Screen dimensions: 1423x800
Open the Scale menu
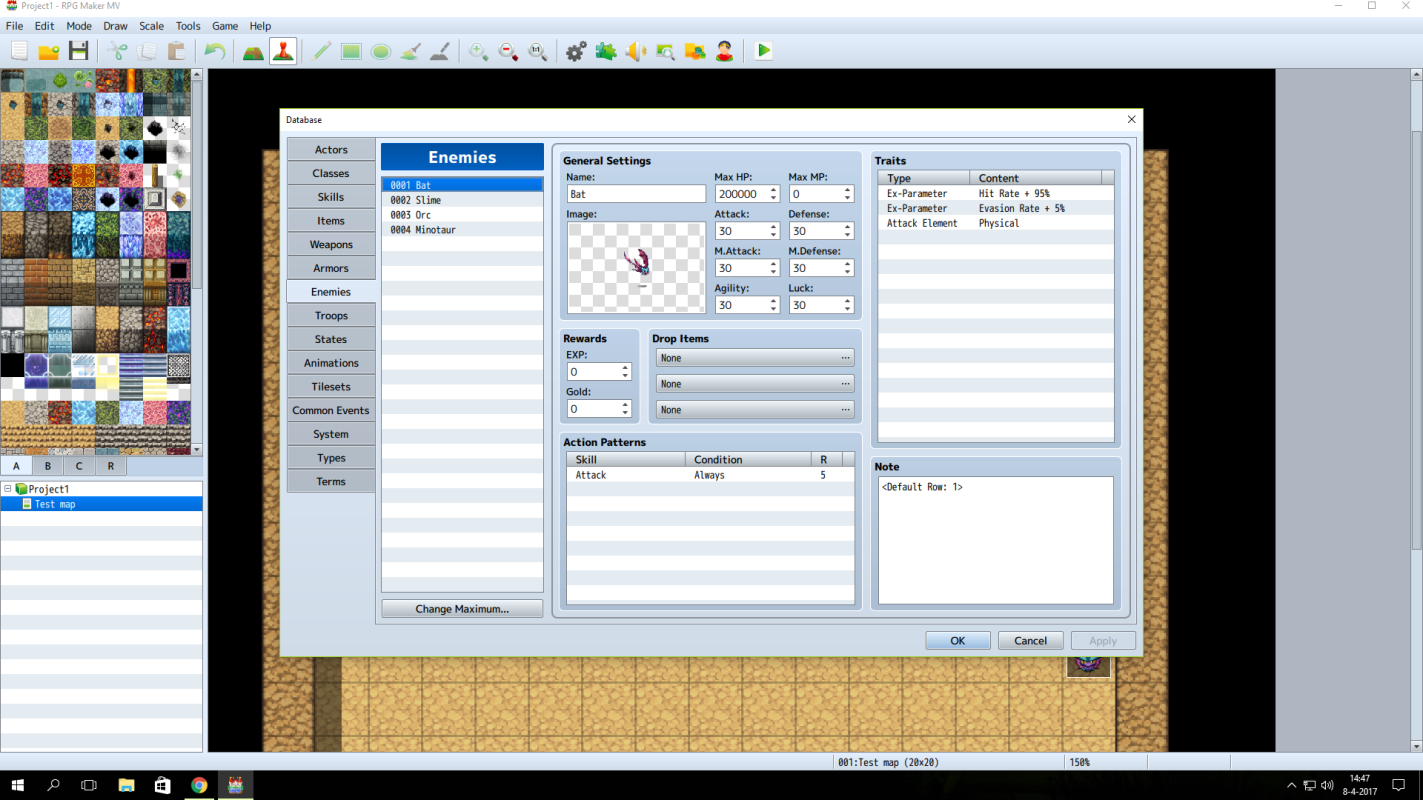(x=152, y=26)
